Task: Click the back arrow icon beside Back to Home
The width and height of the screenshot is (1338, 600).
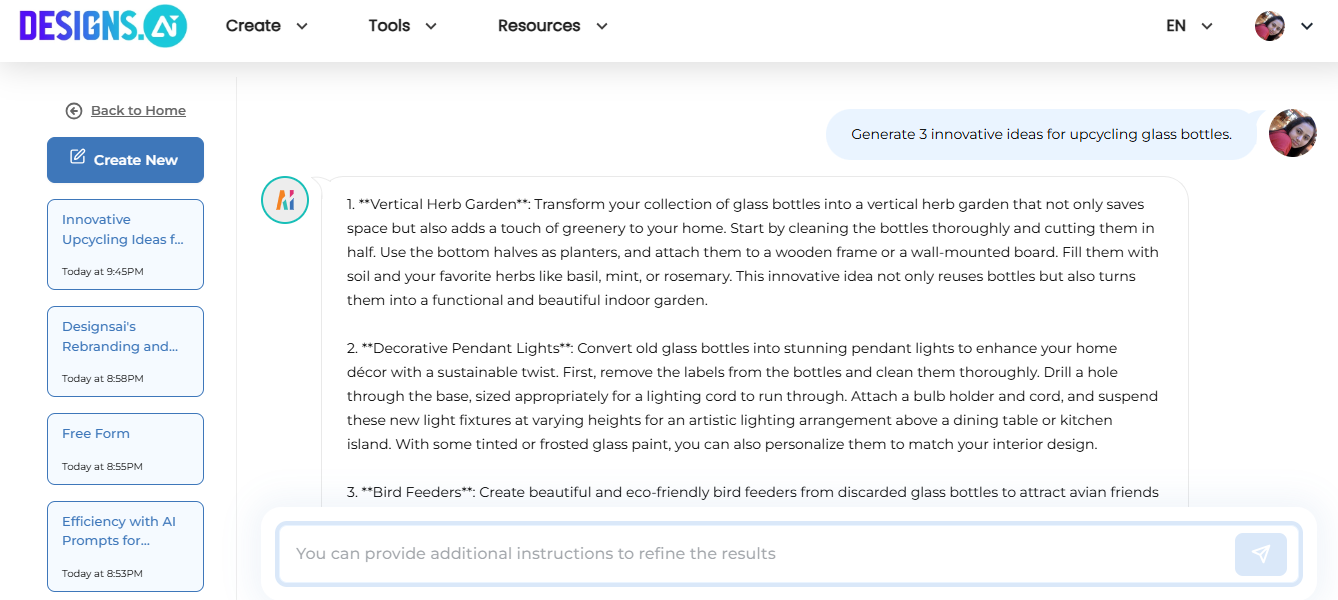Action: [x=73, y=111]
